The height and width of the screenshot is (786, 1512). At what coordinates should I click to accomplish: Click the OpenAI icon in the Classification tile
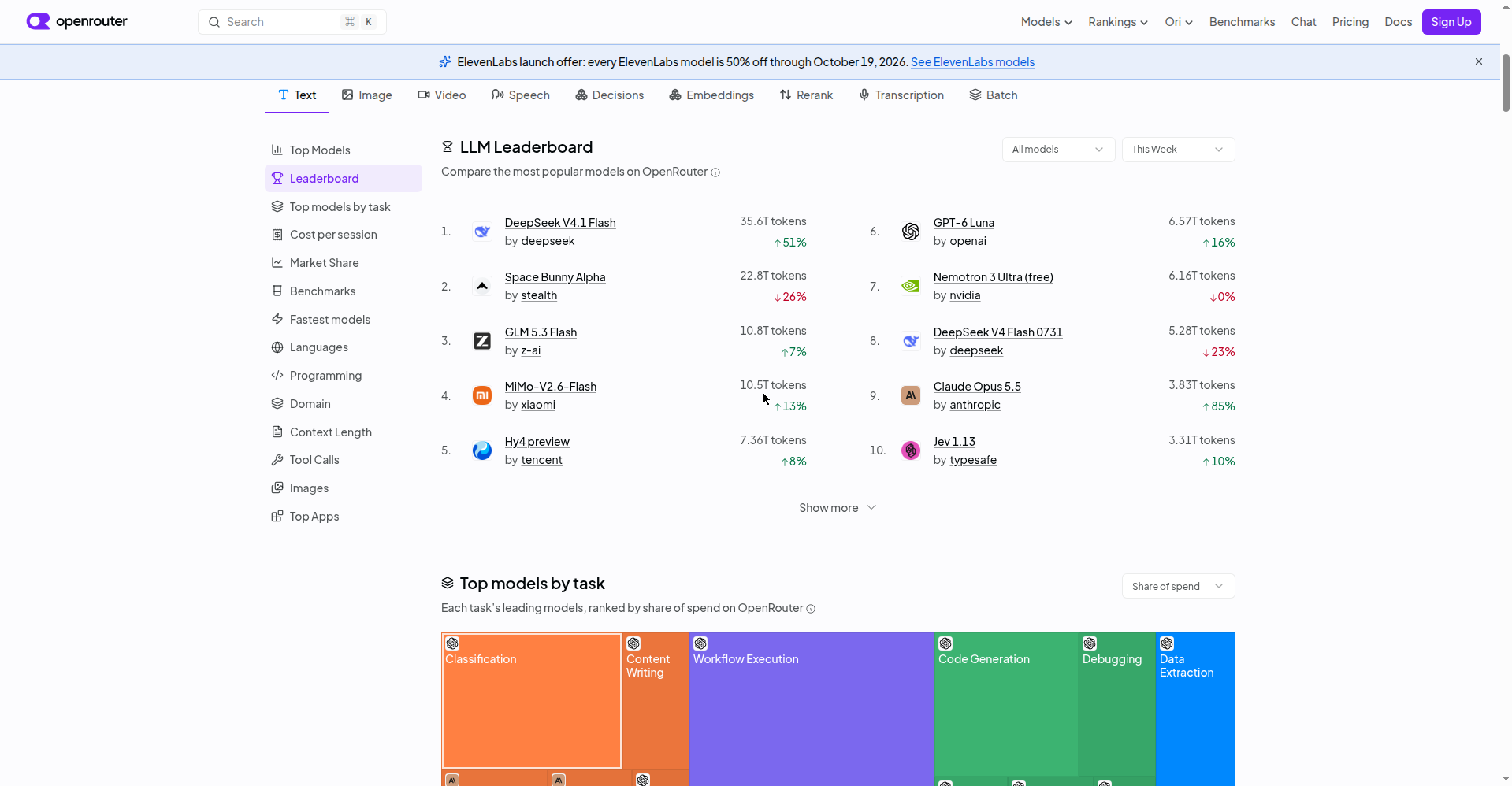452,643
